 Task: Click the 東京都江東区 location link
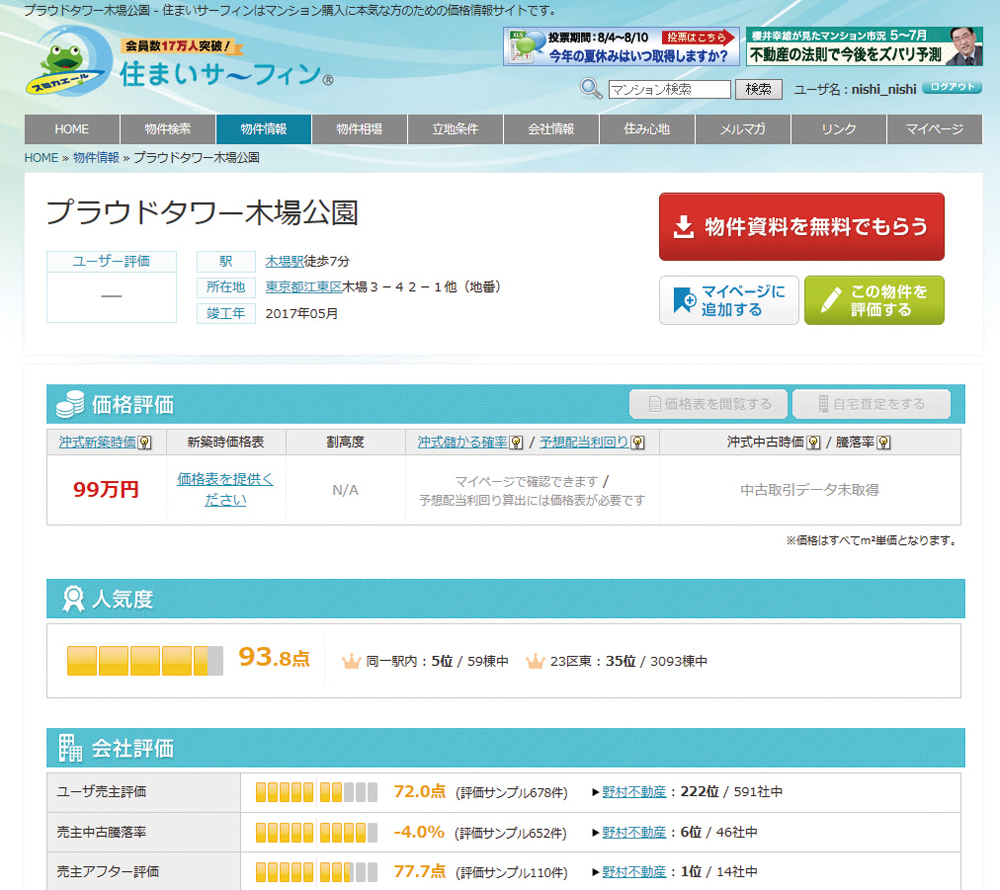tap(304, 287)
